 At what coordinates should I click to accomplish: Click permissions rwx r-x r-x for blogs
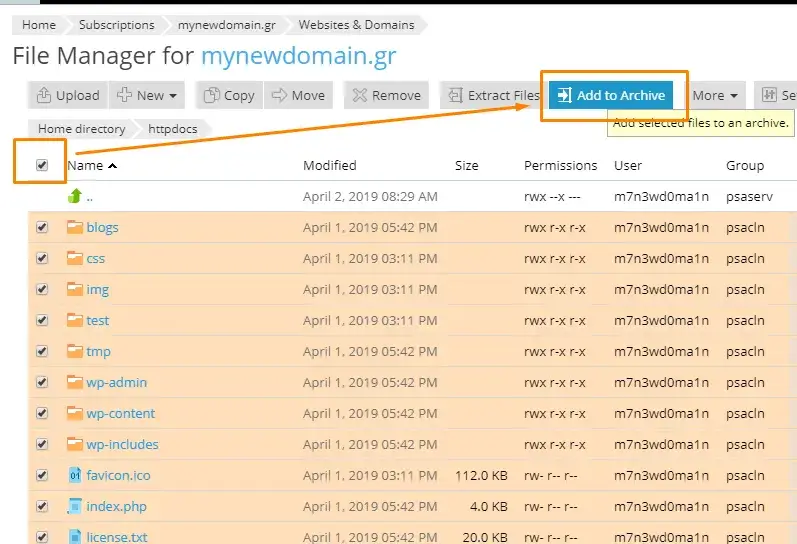point(555,227)
